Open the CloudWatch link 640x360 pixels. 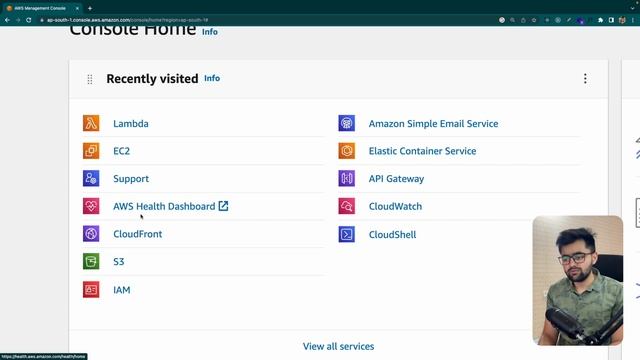pyautogui.click(x=395, y=206)
